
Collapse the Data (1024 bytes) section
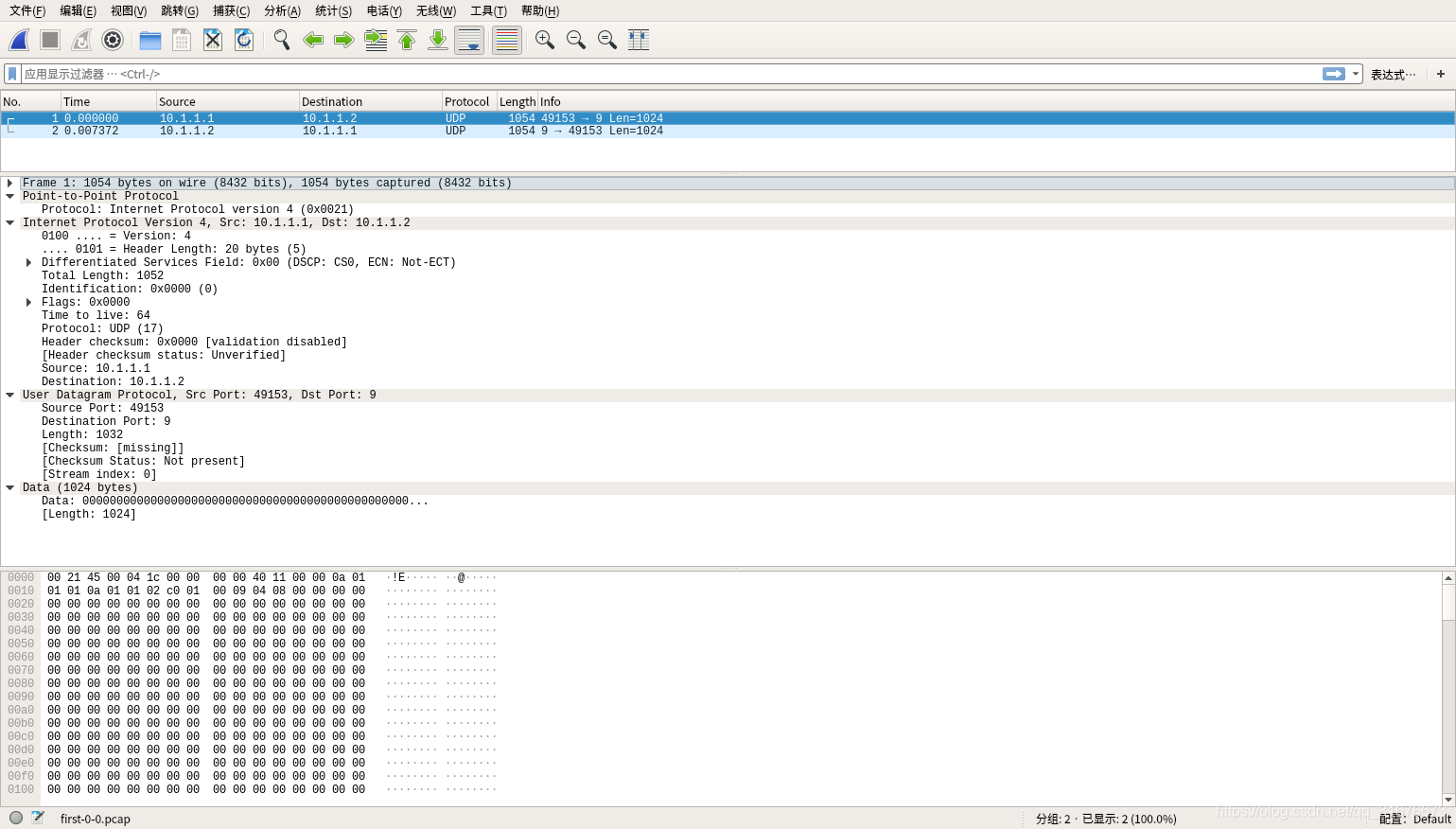10,487
